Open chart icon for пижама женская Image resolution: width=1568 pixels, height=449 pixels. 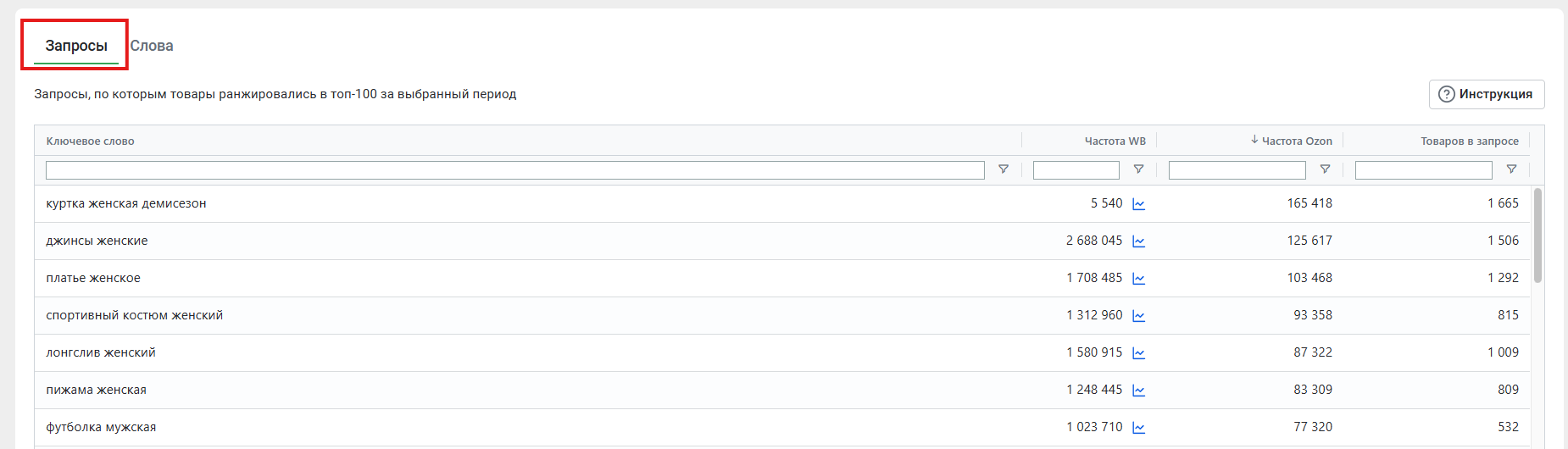click(1138, 391)
